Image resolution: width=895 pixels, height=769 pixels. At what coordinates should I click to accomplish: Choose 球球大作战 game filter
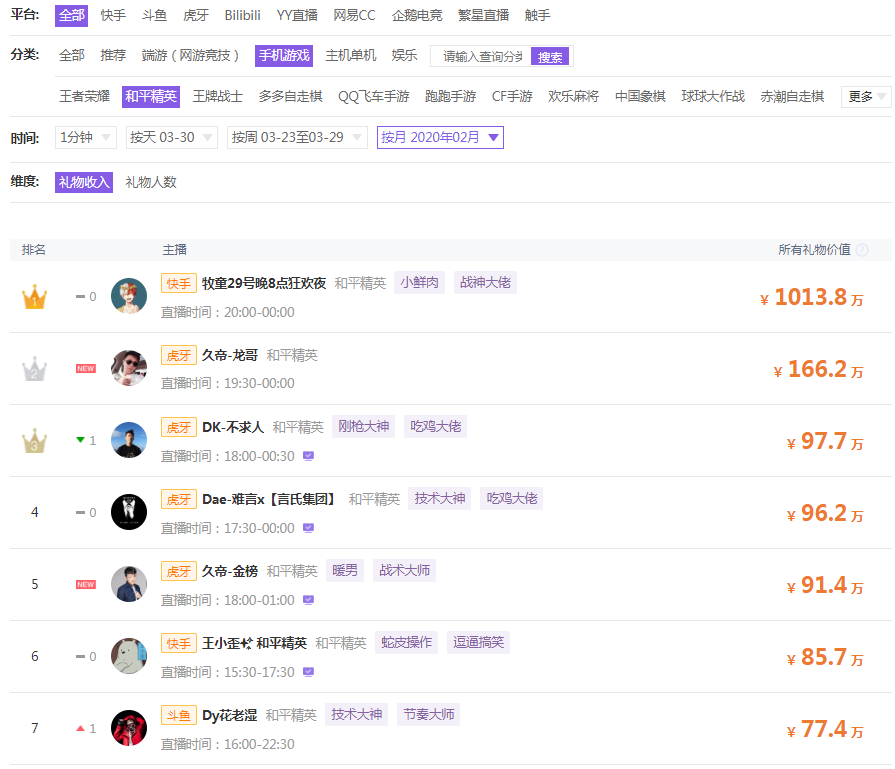(713, 96)
